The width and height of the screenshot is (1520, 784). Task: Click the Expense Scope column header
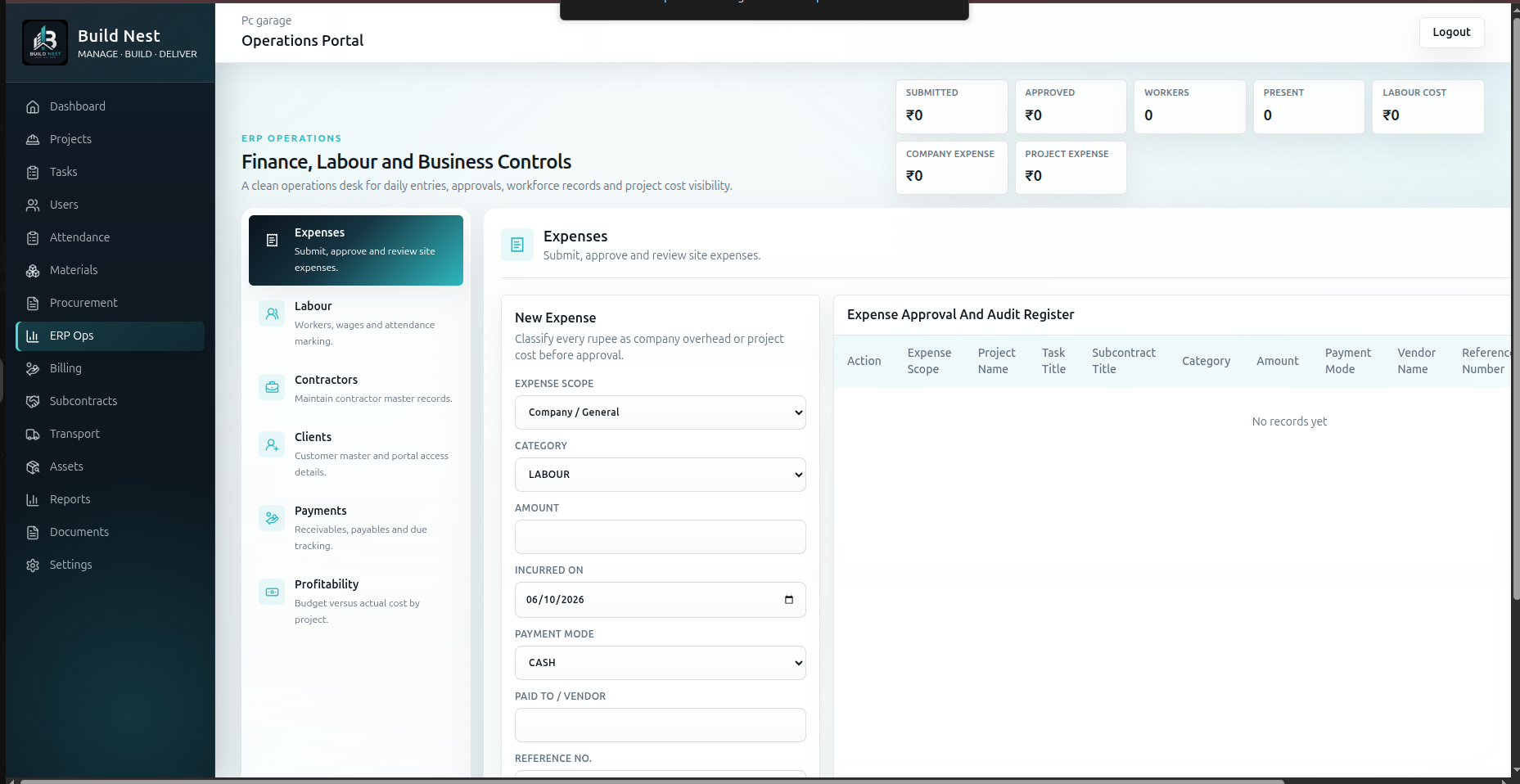pos(929,361)
